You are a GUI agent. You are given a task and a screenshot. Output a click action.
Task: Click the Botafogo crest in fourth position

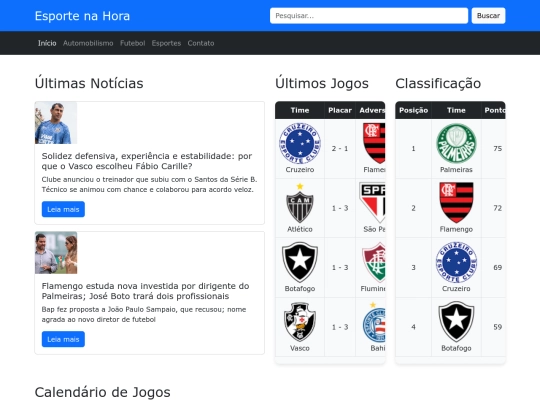tap(456, 322)
